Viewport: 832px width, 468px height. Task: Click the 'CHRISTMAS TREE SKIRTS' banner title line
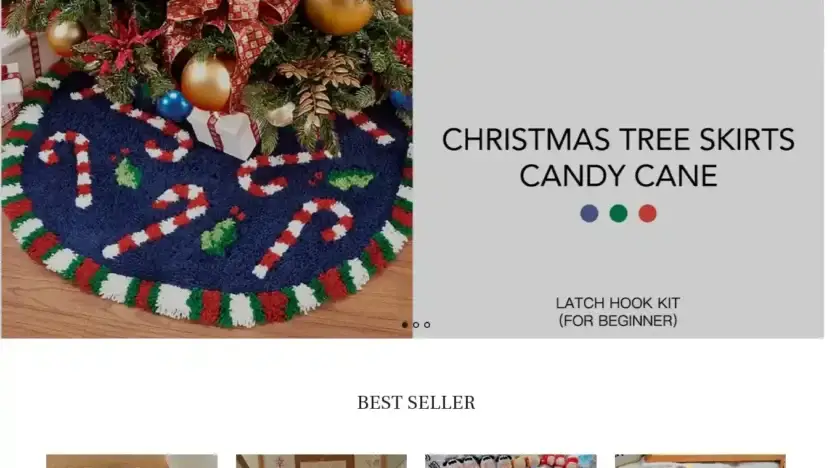click(x=618, y=140)
